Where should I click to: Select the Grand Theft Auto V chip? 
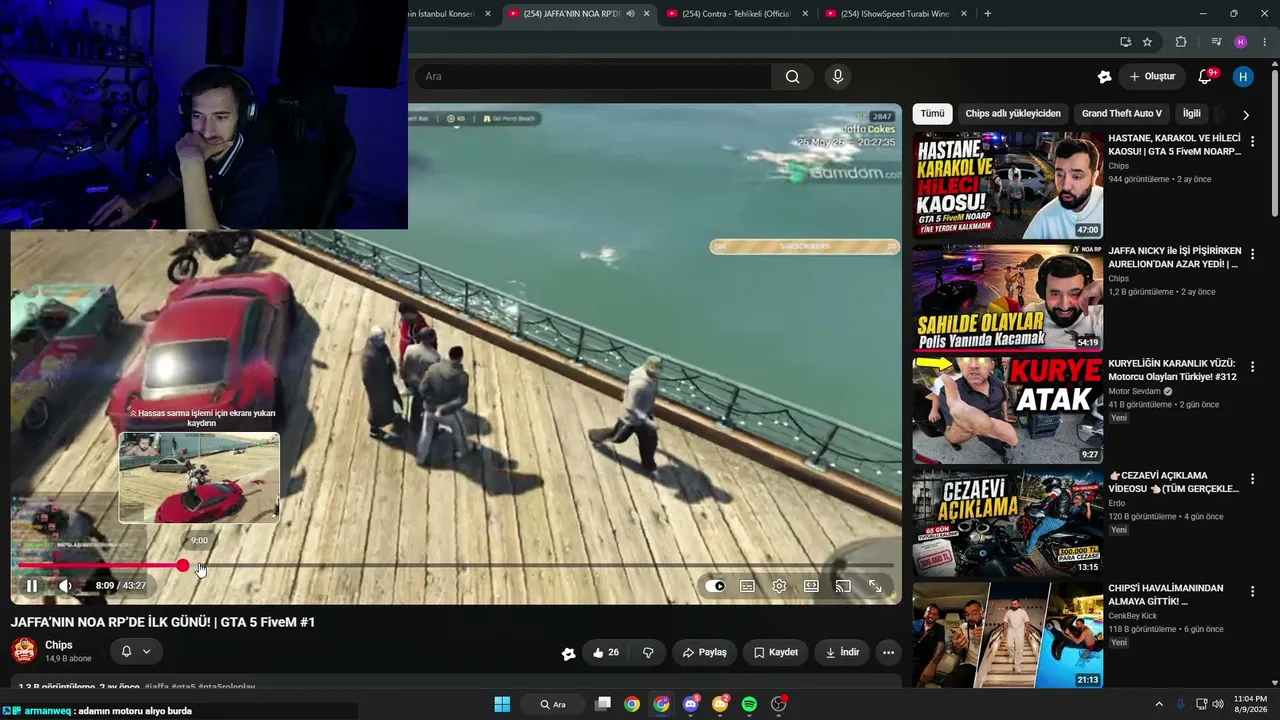coord(1122,114)
